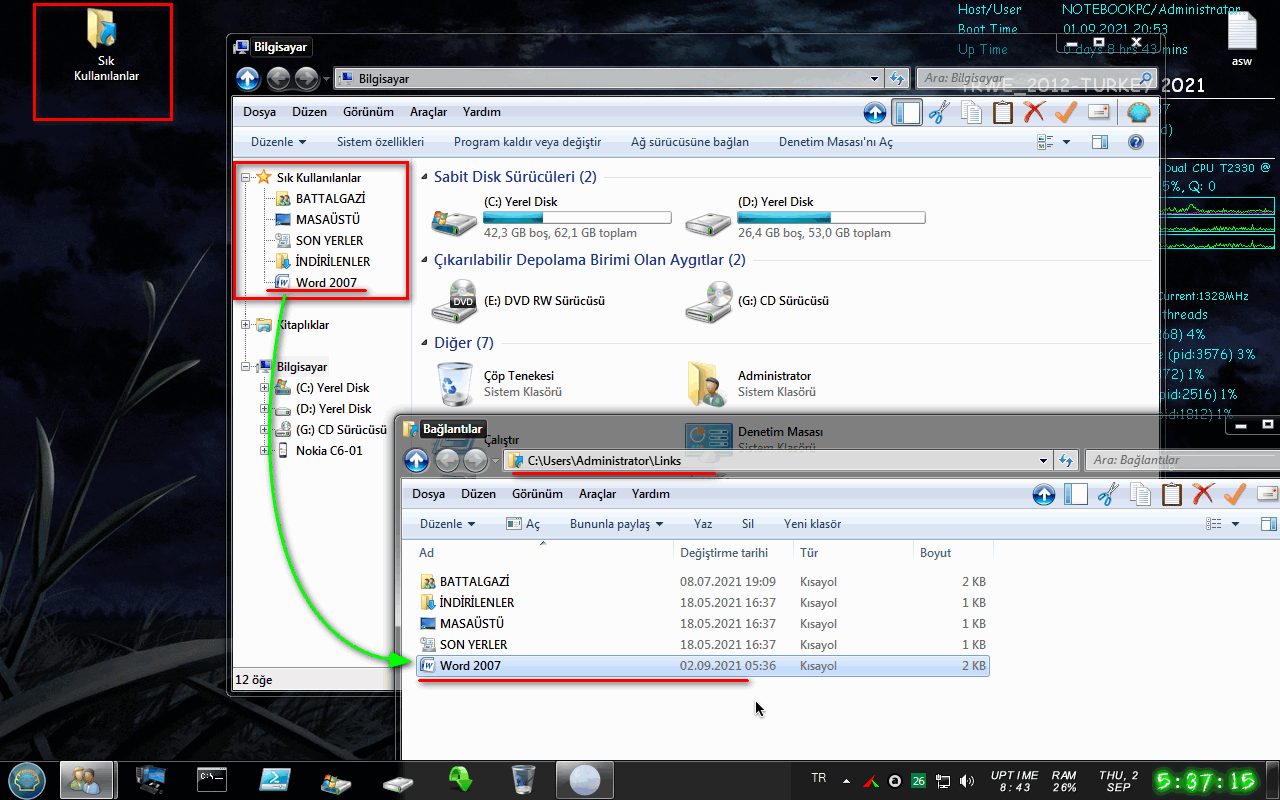Open the view options dropdown arrow in Bağlantılar
Viewport: 1280px width, 800px height.
1236,524
